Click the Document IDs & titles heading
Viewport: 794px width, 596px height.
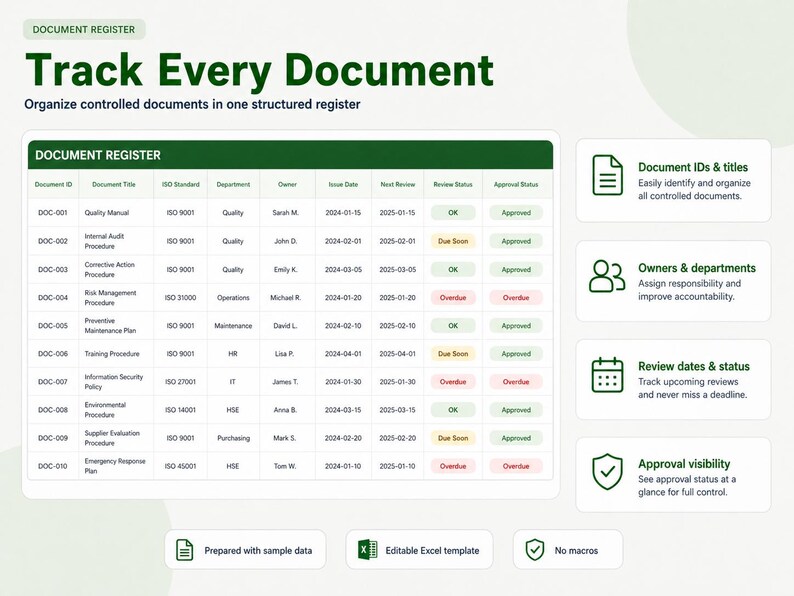coord(693,167)
